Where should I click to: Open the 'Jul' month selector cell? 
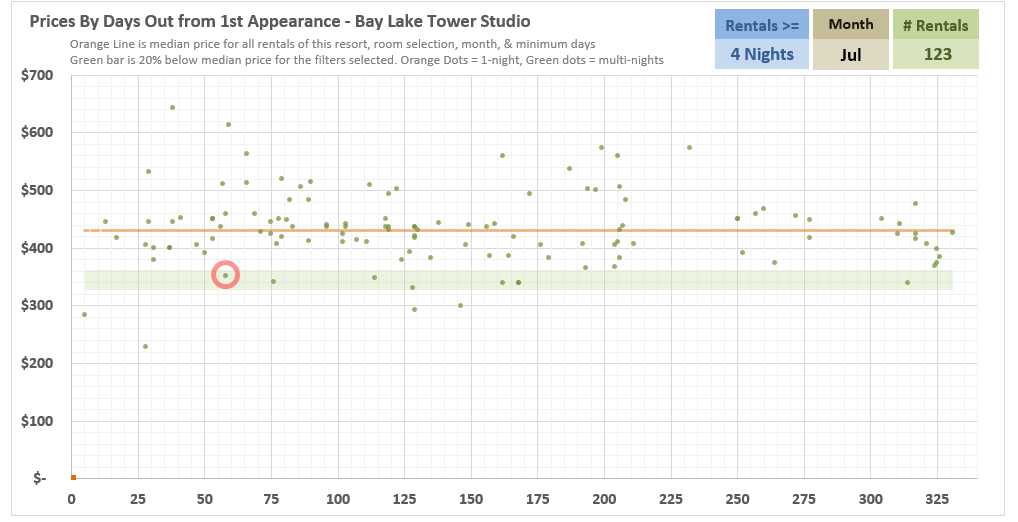pos(850,55)
